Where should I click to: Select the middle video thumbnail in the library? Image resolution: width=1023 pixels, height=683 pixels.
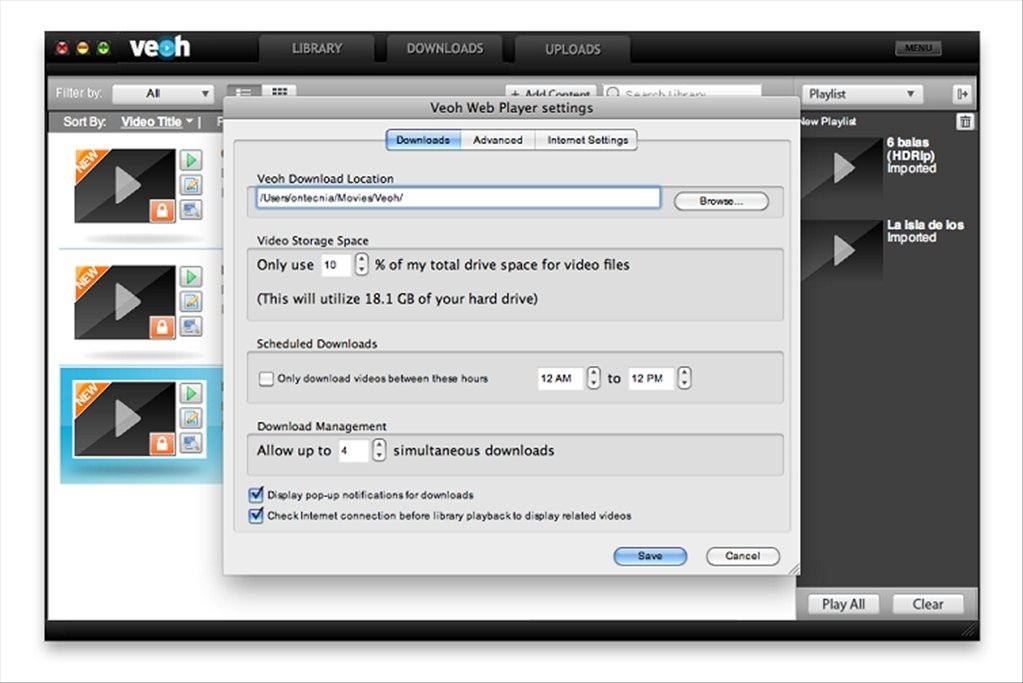pos(125,303)
